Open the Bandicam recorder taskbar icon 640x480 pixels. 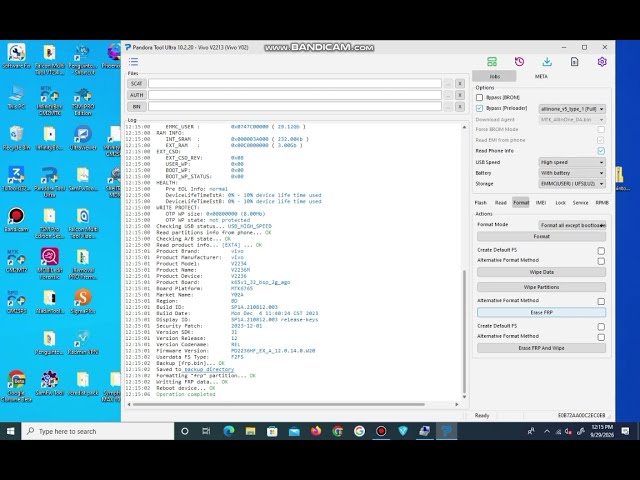coord(381,431)
